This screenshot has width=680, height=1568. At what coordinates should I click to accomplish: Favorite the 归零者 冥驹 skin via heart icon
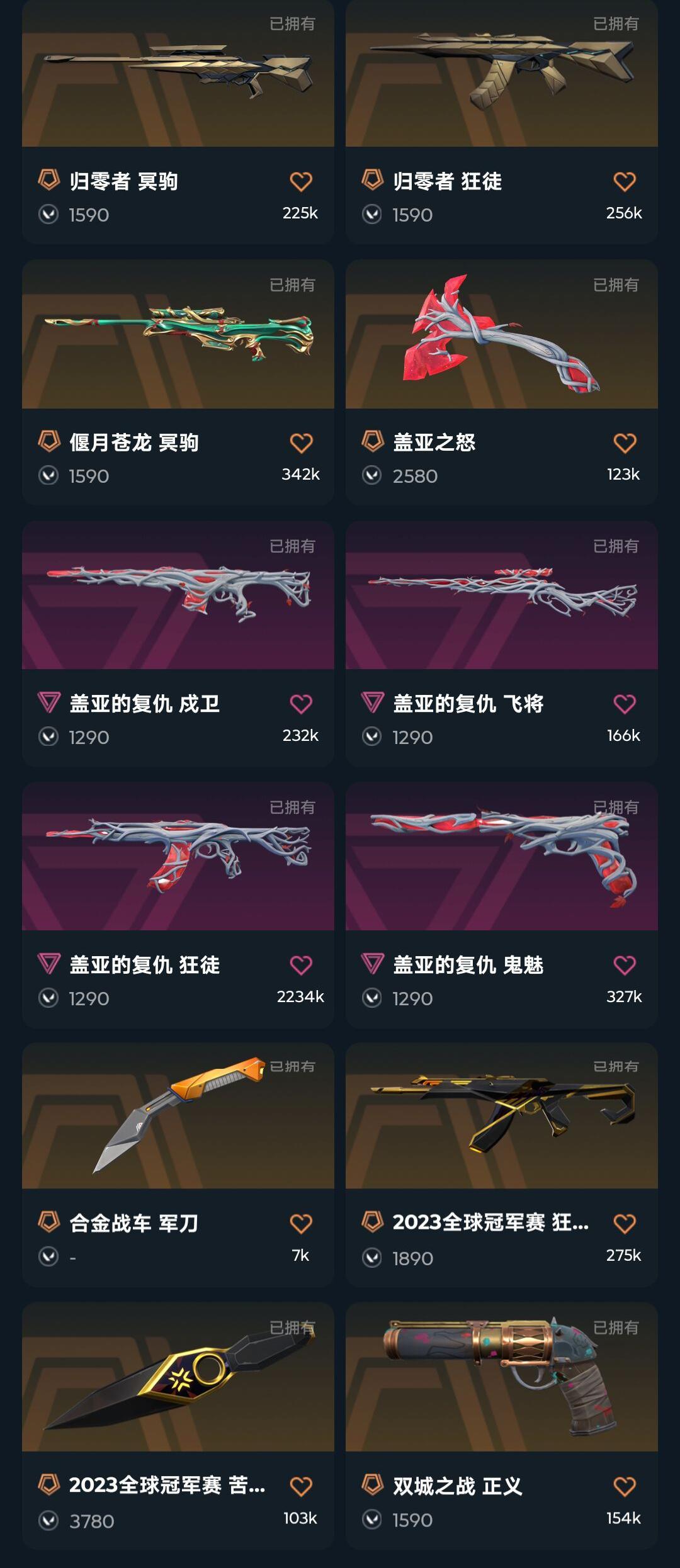pyautogui.click(x=301, y=181)
